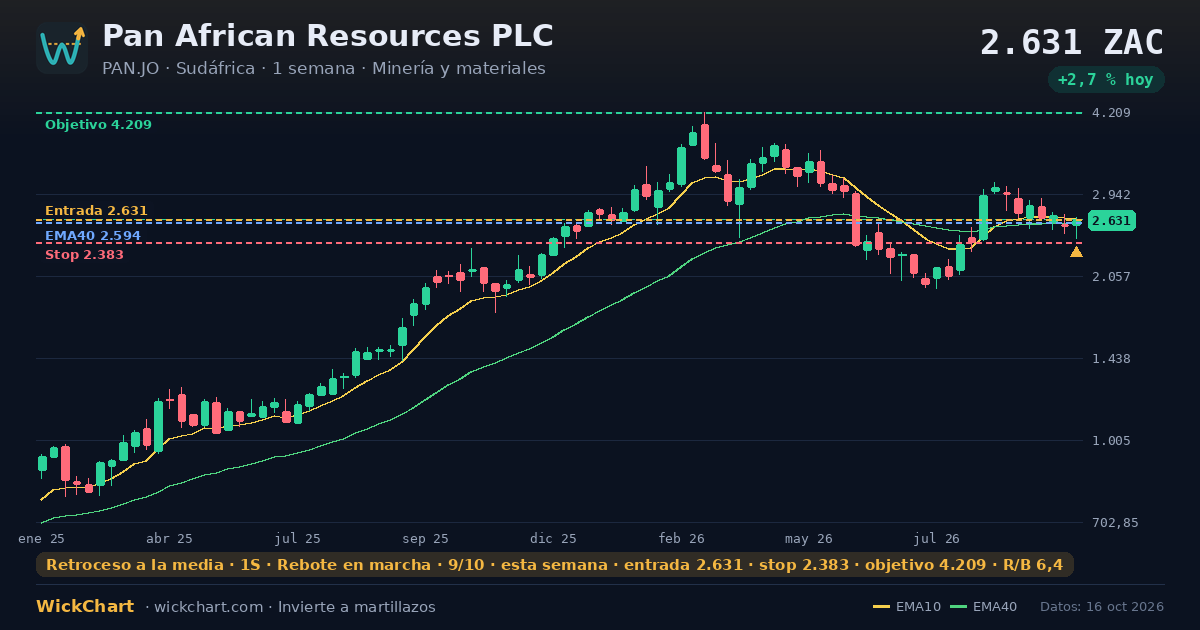Click the EMA10 yellow legend swatch
The image size is (1200, 630).
[881, 607]
